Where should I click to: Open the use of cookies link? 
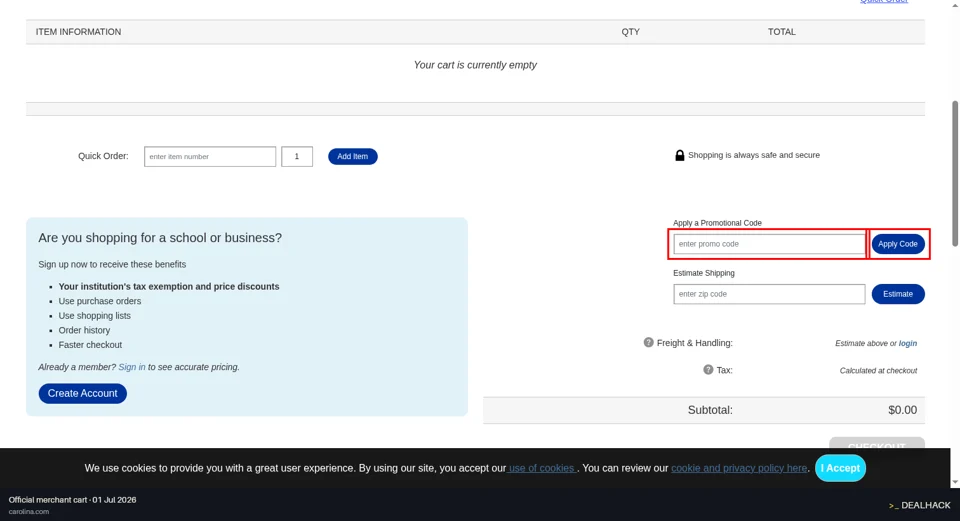click(x=542, y=468)
